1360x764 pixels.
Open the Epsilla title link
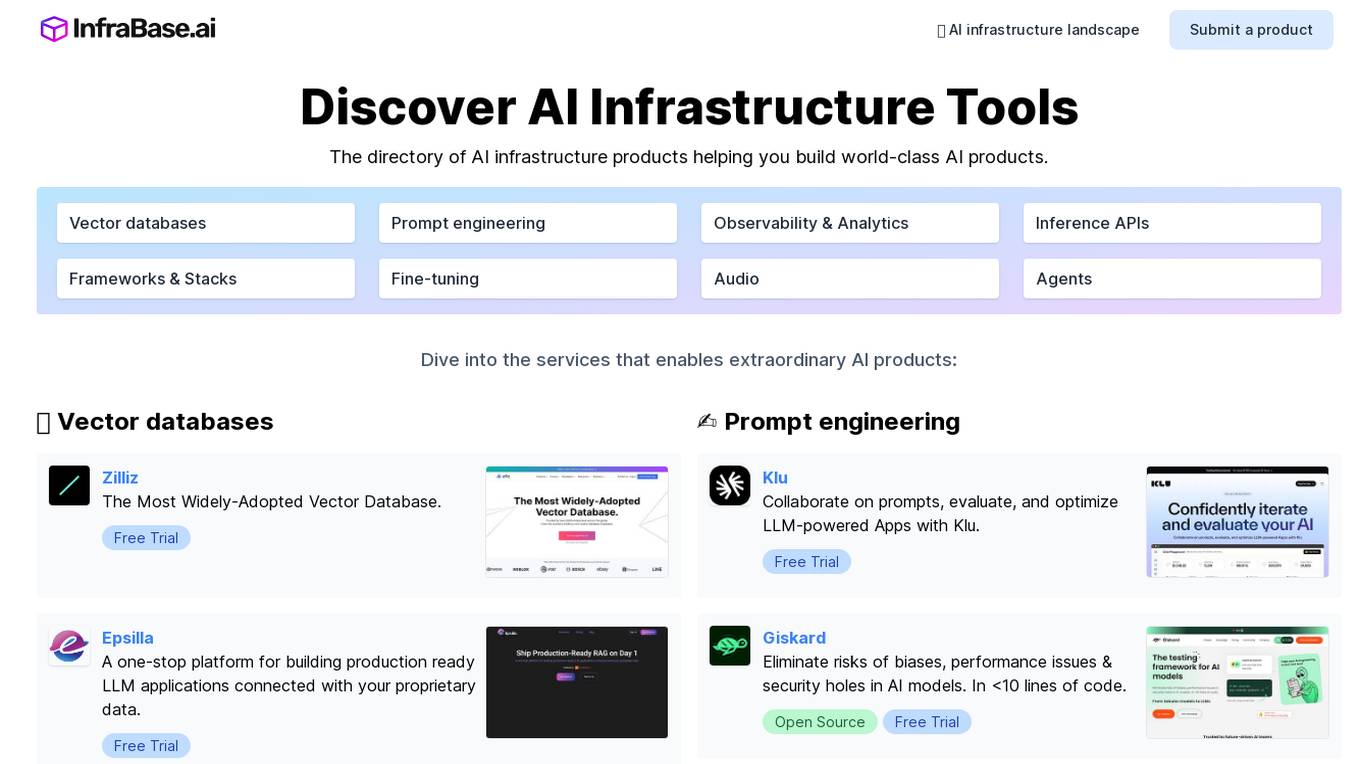(x=128, y=638)
